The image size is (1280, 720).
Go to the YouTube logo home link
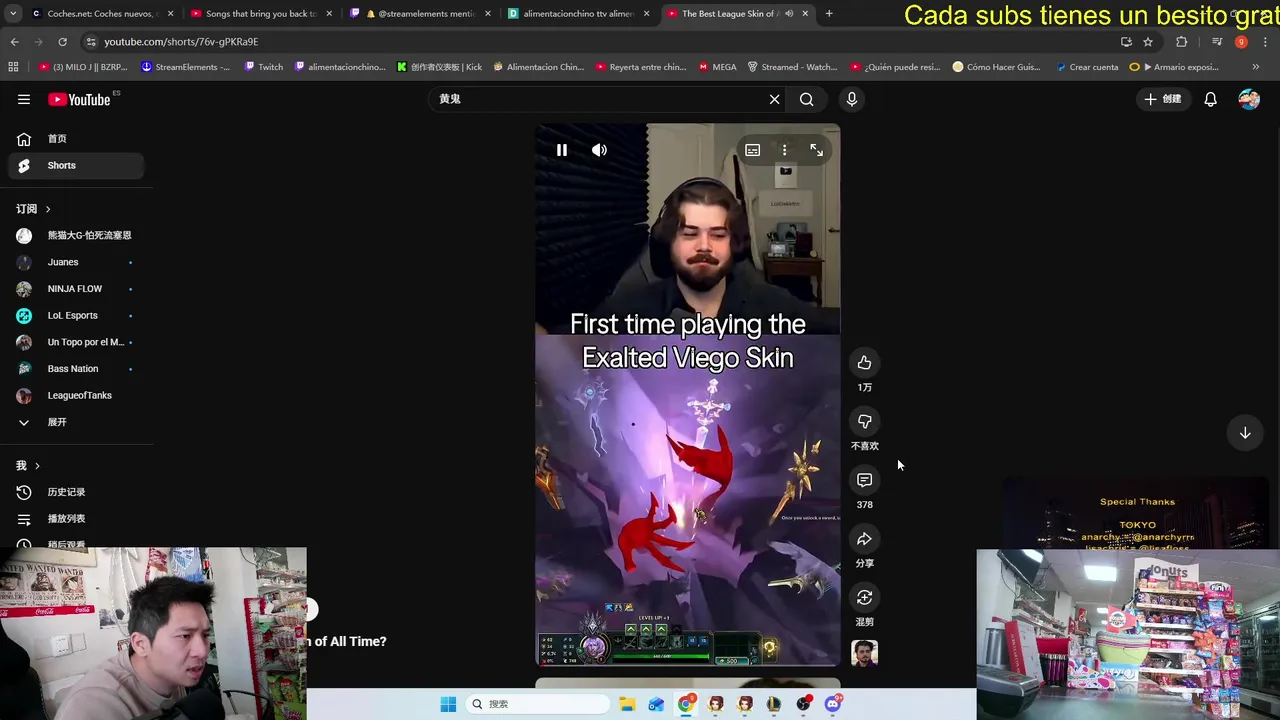pos(79,99)
